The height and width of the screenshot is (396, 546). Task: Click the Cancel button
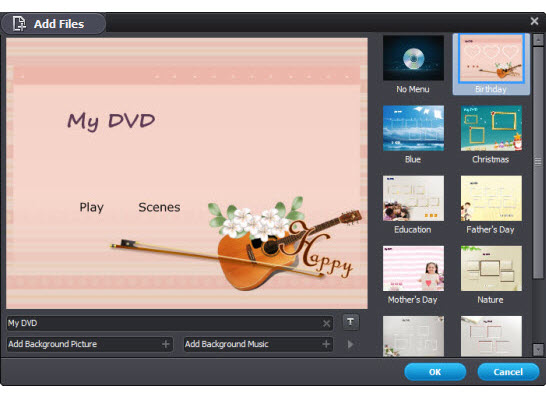point(508,372)
